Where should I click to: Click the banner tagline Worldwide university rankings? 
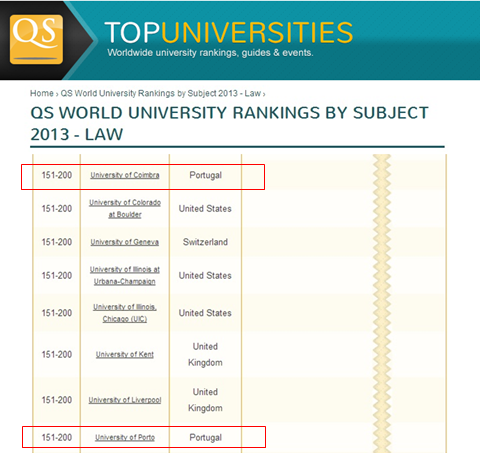point(210,53)
